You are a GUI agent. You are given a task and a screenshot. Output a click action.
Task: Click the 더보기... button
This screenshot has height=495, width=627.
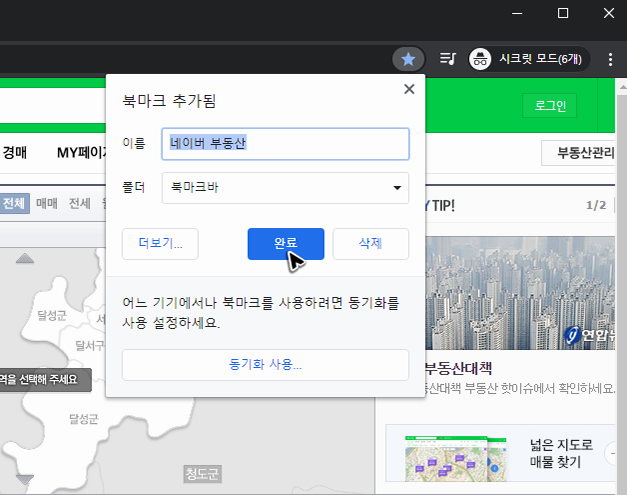(160, 244)
